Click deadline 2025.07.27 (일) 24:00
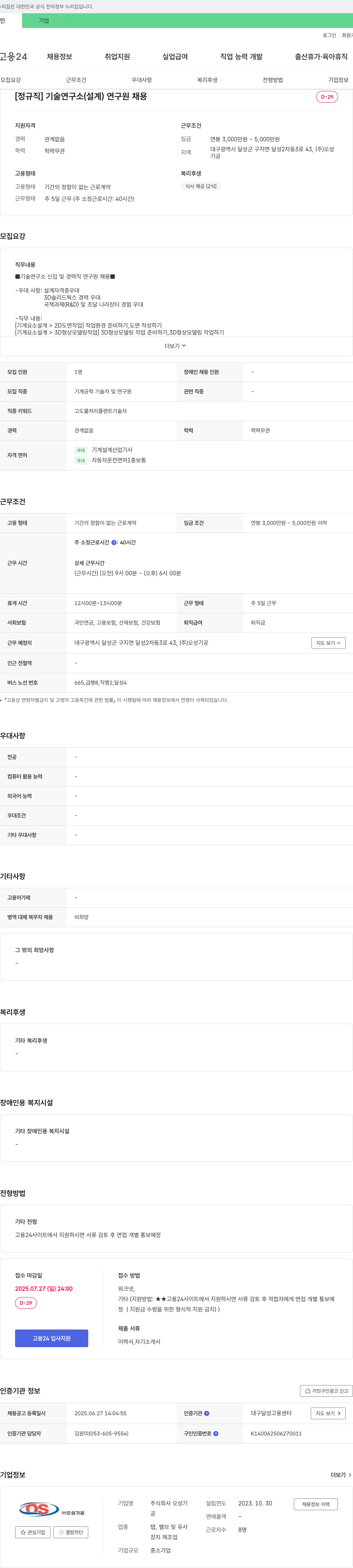 44,1289
